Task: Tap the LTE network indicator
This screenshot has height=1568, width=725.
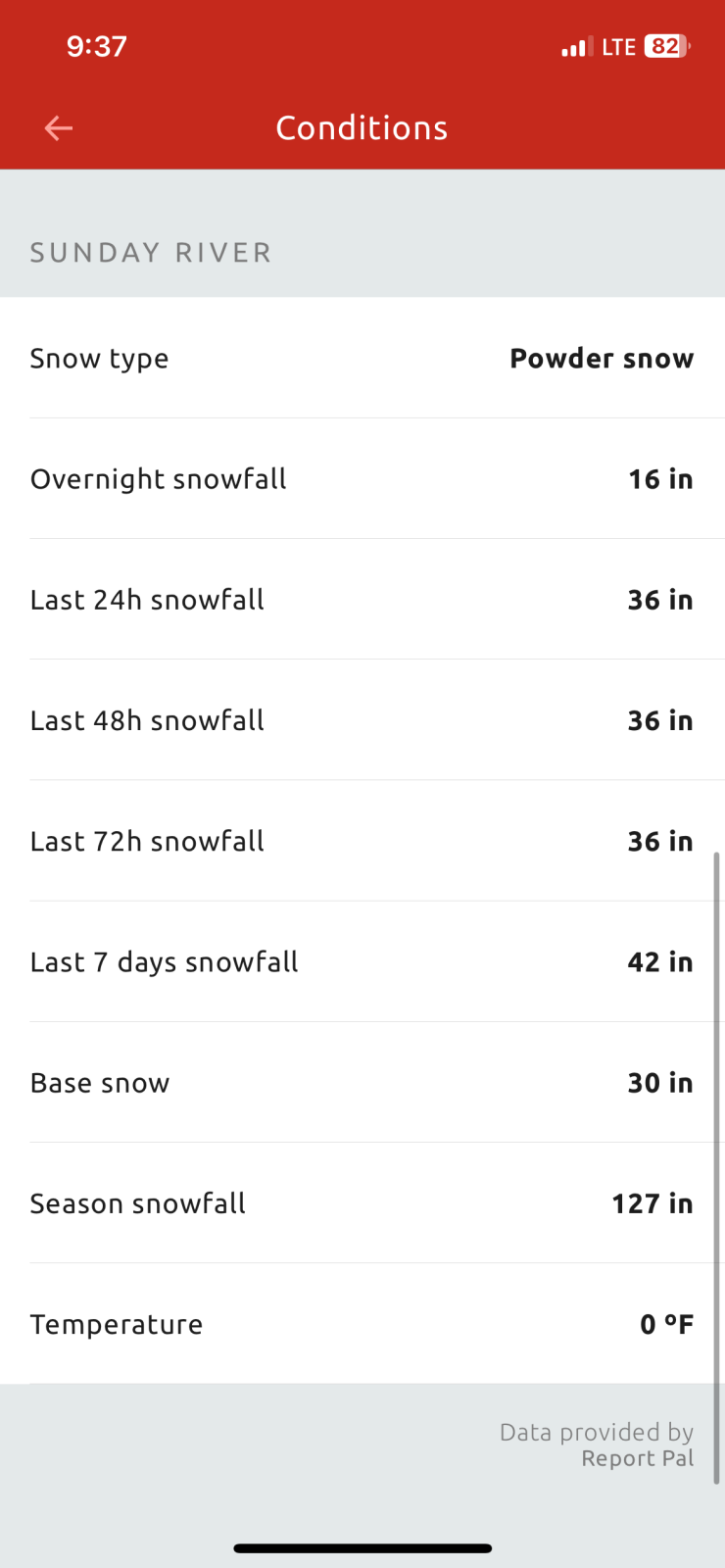Action: 619,47
